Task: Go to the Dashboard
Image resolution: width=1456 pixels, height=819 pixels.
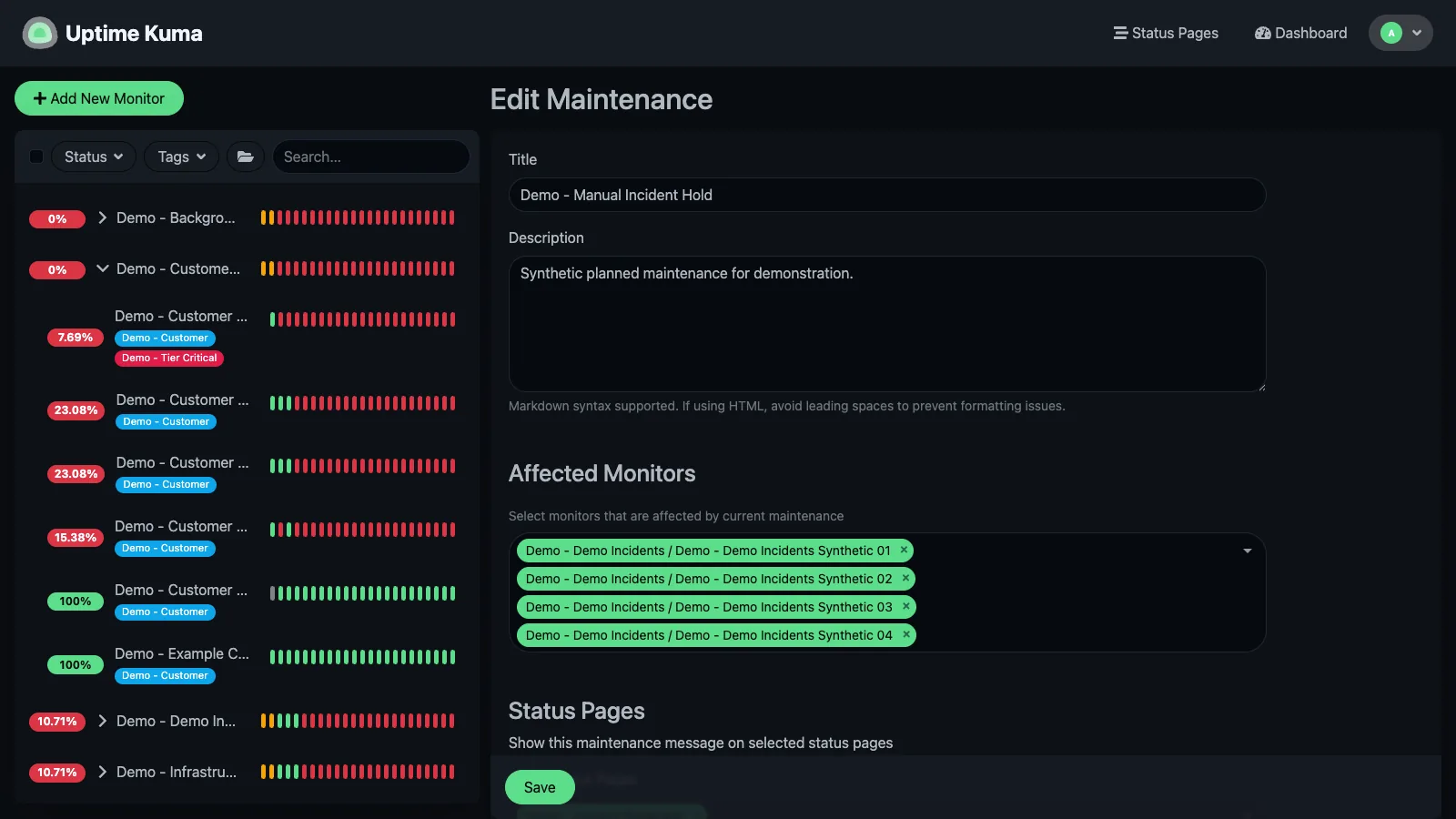Action: (x=1300, y=33)
